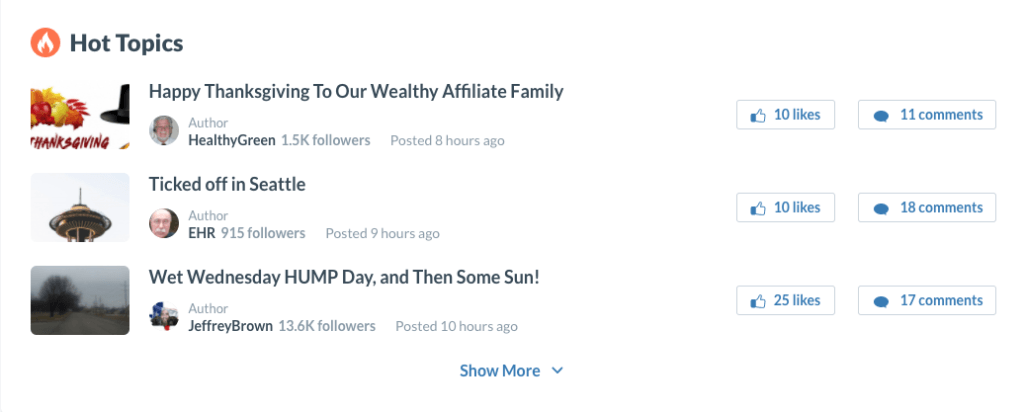Image resolution: width=1024 pixels, height=412 pixels.
Task: Like the Wet Wednesday HUMP Day post
Action: 785,300
